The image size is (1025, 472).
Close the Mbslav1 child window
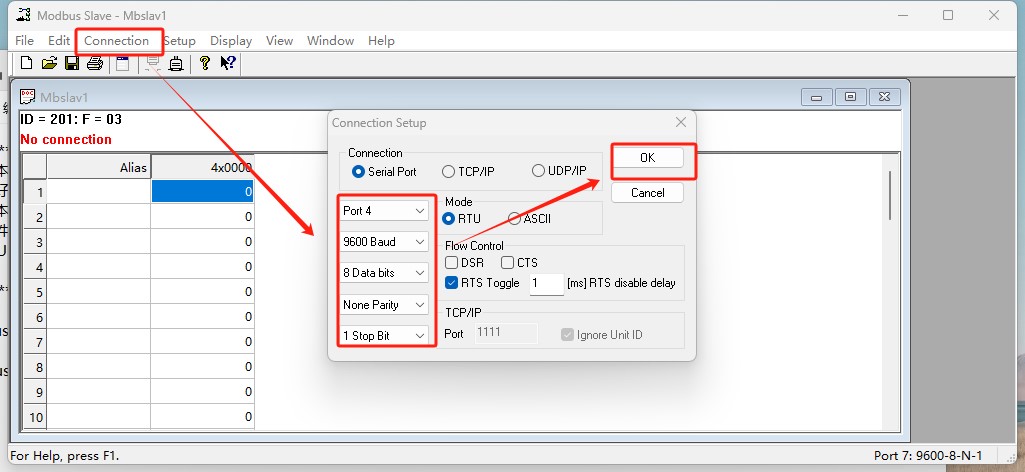[884, 97]
